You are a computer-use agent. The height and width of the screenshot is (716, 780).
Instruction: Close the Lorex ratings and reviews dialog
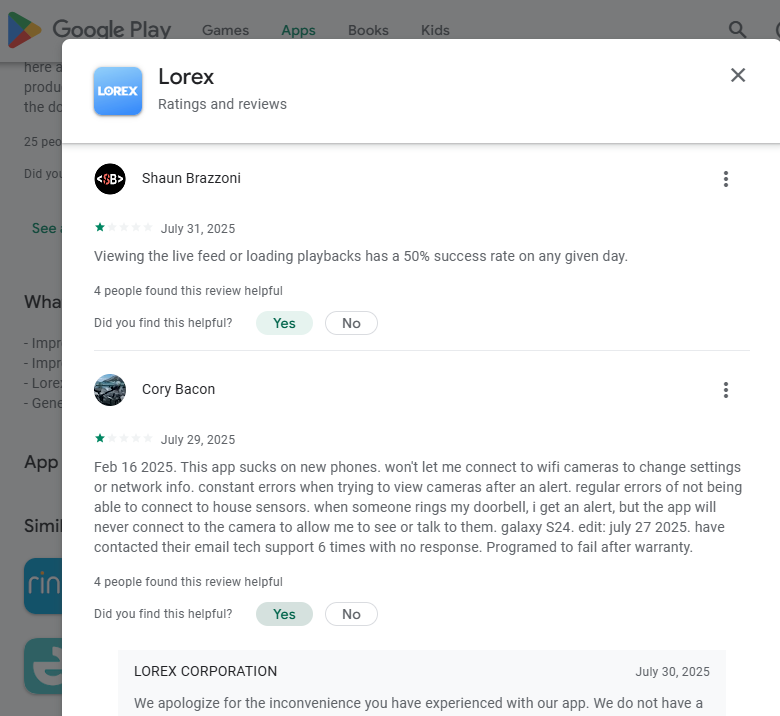pos(738,75)
